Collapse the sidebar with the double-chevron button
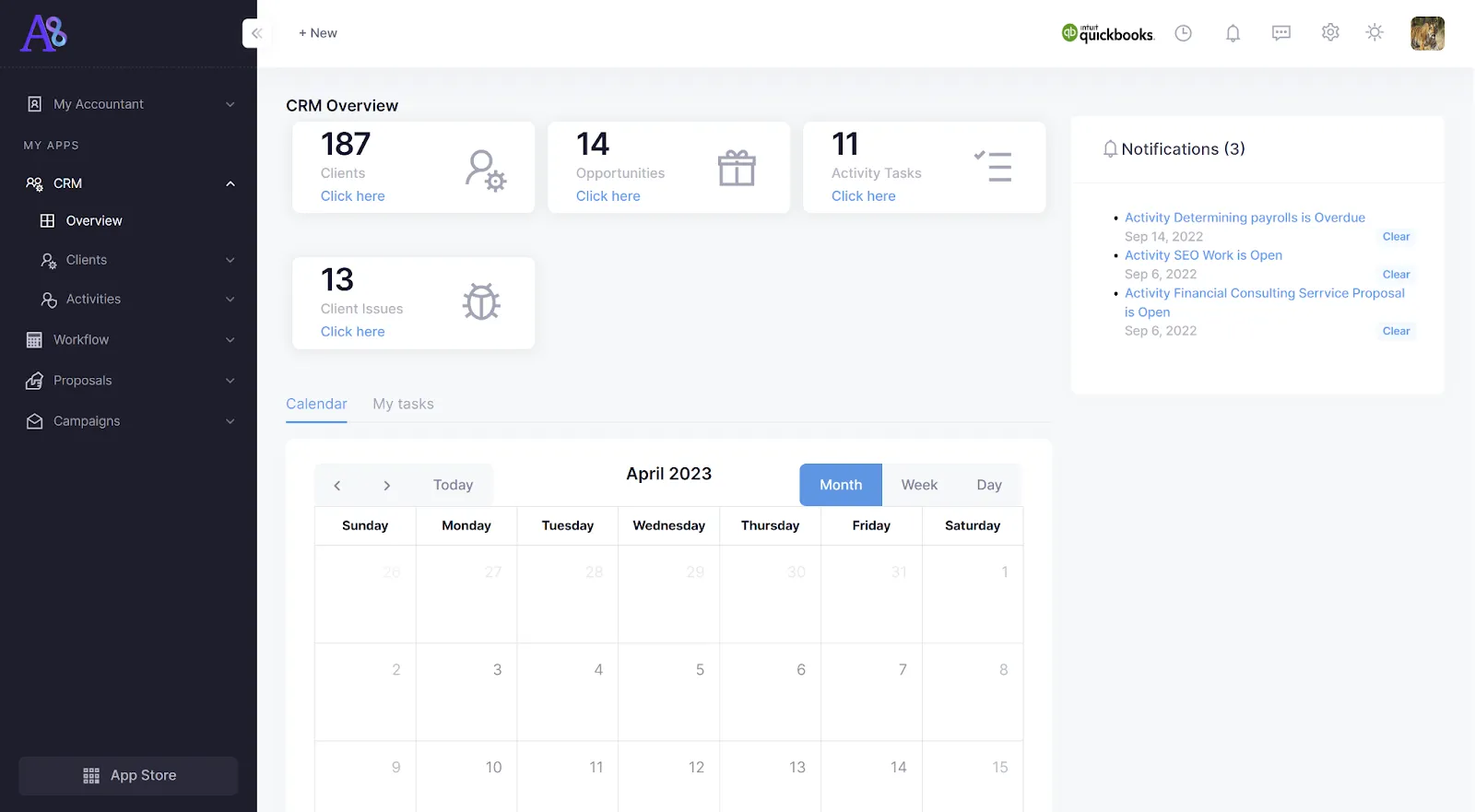 click(x=256, y=33)
